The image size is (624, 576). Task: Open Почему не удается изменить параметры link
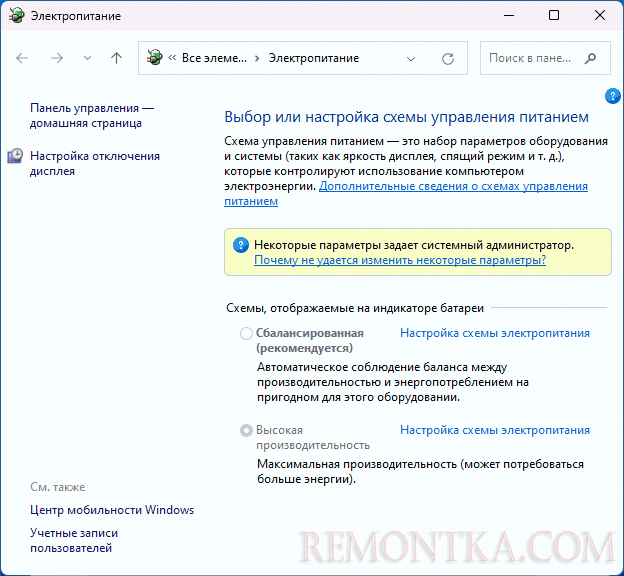pyautogui.click(x=399, y=259)
